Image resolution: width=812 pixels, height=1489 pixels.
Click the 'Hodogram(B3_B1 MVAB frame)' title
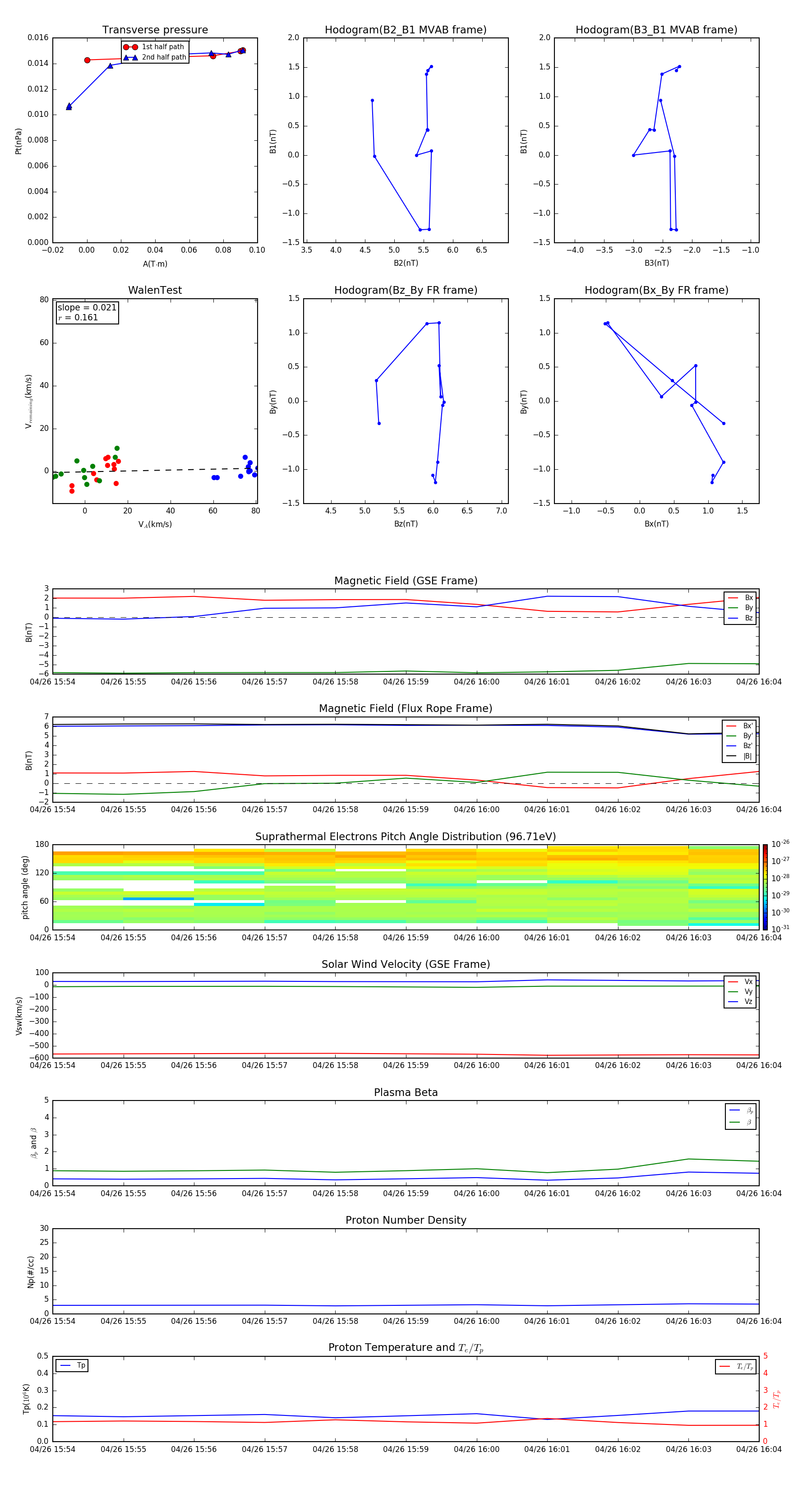point(656,30)
